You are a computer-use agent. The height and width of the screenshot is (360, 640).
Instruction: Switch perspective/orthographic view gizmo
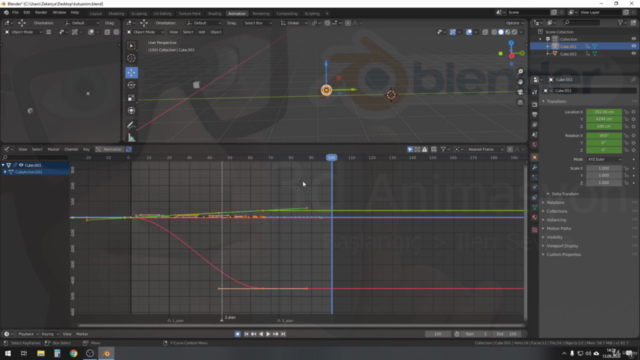coord(520,102)
